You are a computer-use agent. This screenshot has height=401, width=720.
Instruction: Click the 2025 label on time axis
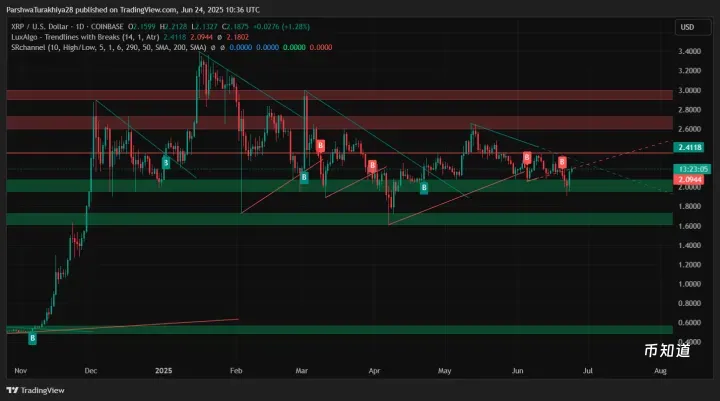[165, 370]
